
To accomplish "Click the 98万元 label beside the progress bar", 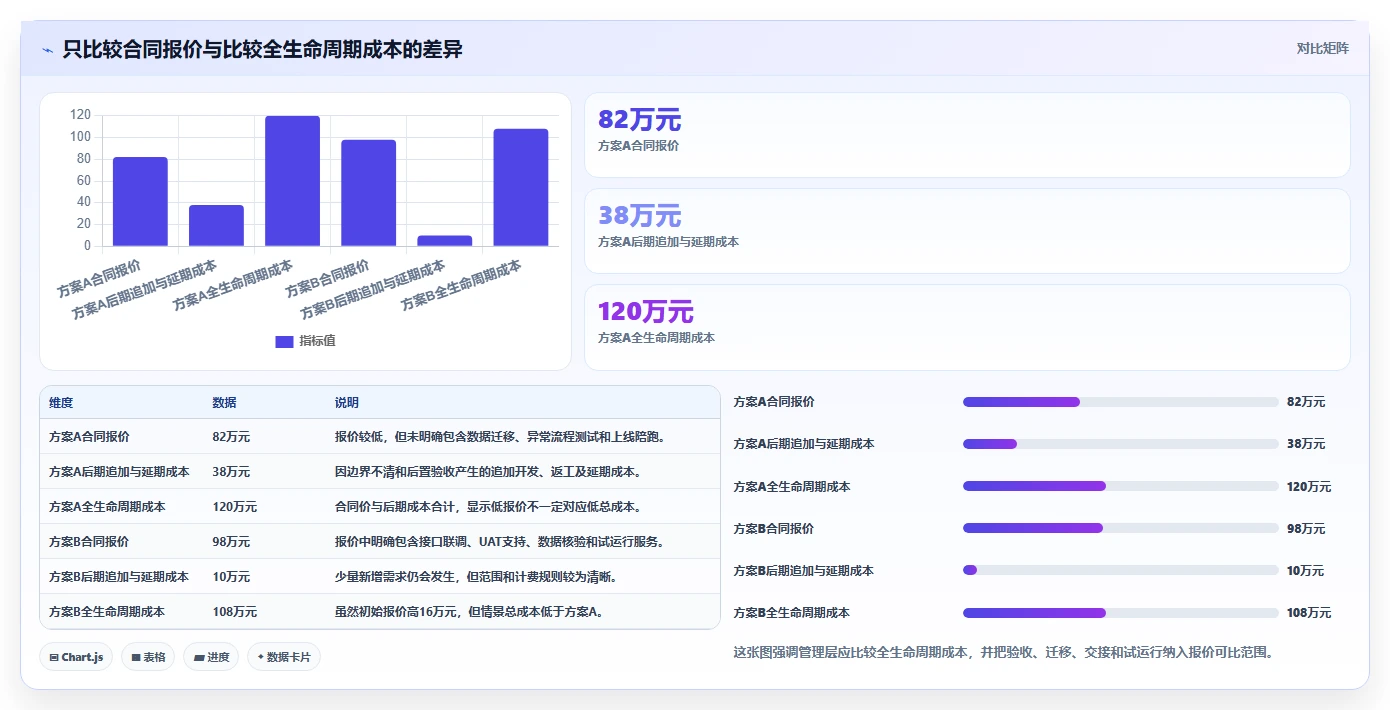I will click(x=1306, y=529).
